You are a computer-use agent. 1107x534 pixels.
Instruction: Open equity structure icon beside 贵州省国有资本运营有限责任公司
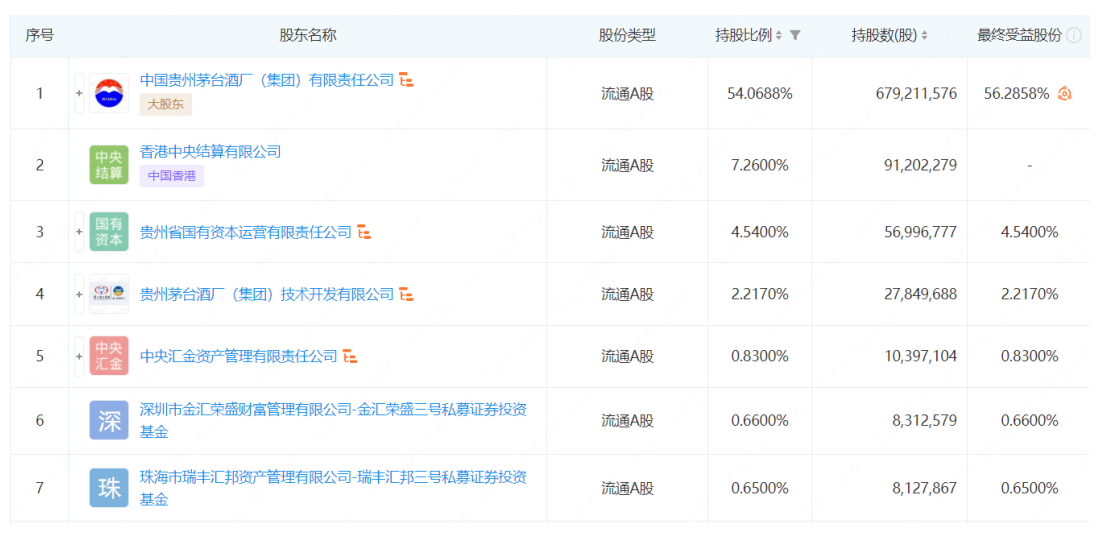[364, 232]
